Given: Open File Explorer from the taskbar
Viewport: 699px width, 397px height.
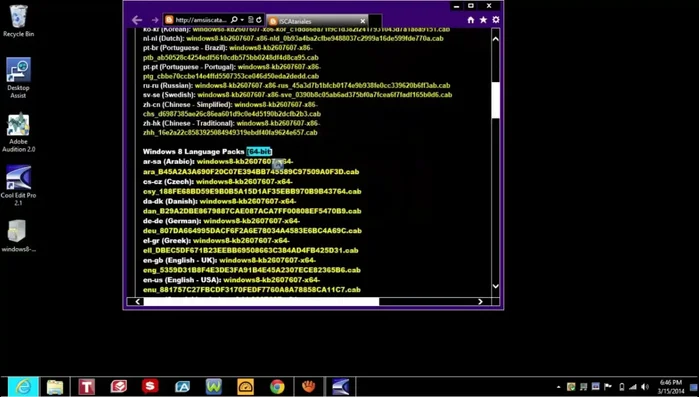Looking at the screenshot, I should [x=55, y=386].
